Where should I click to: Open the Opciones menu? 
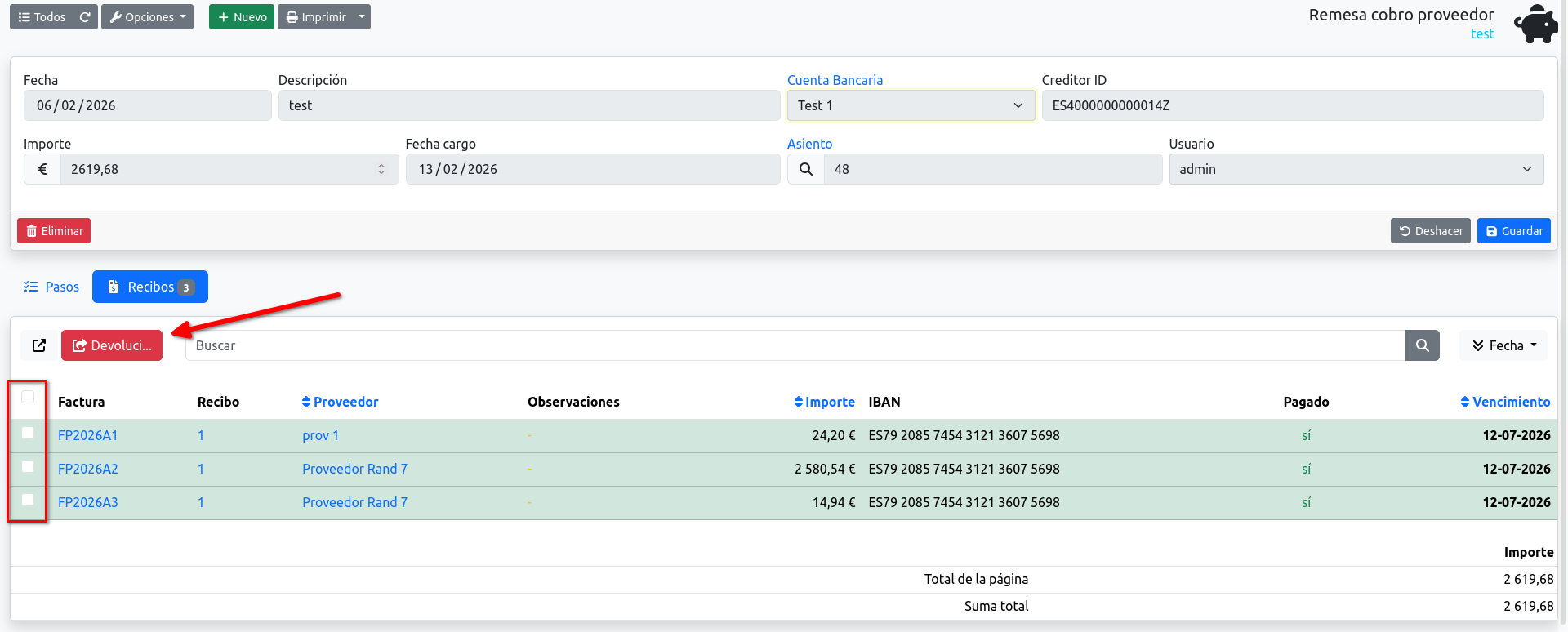click(147, 17)
